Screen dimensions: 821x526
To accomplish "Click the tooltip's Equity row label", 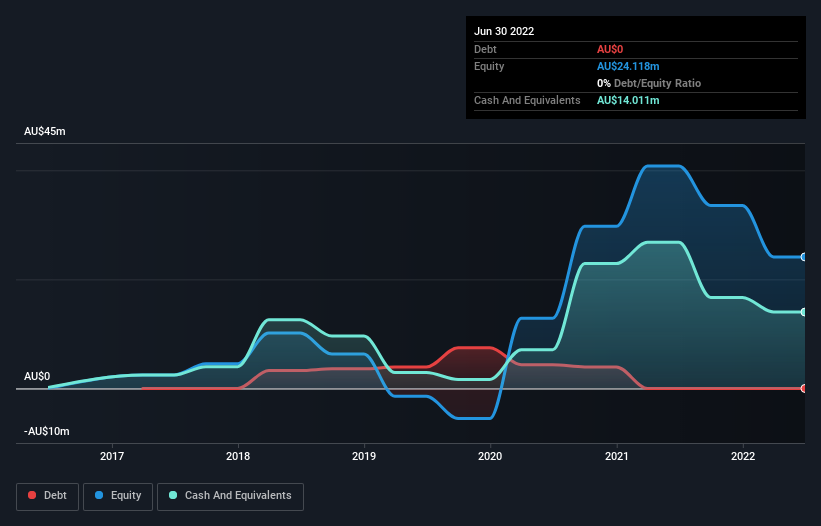I will point(489,66).
